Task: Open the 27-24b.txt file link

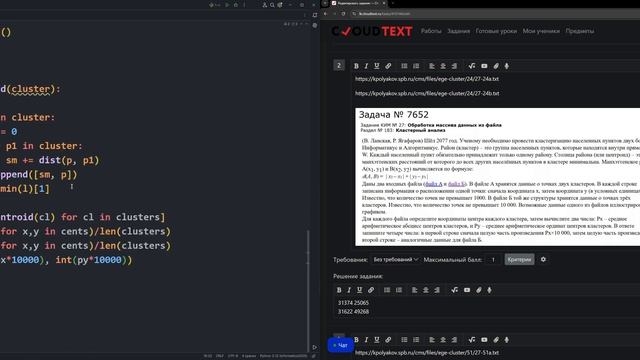Action: tap(427, 93)
